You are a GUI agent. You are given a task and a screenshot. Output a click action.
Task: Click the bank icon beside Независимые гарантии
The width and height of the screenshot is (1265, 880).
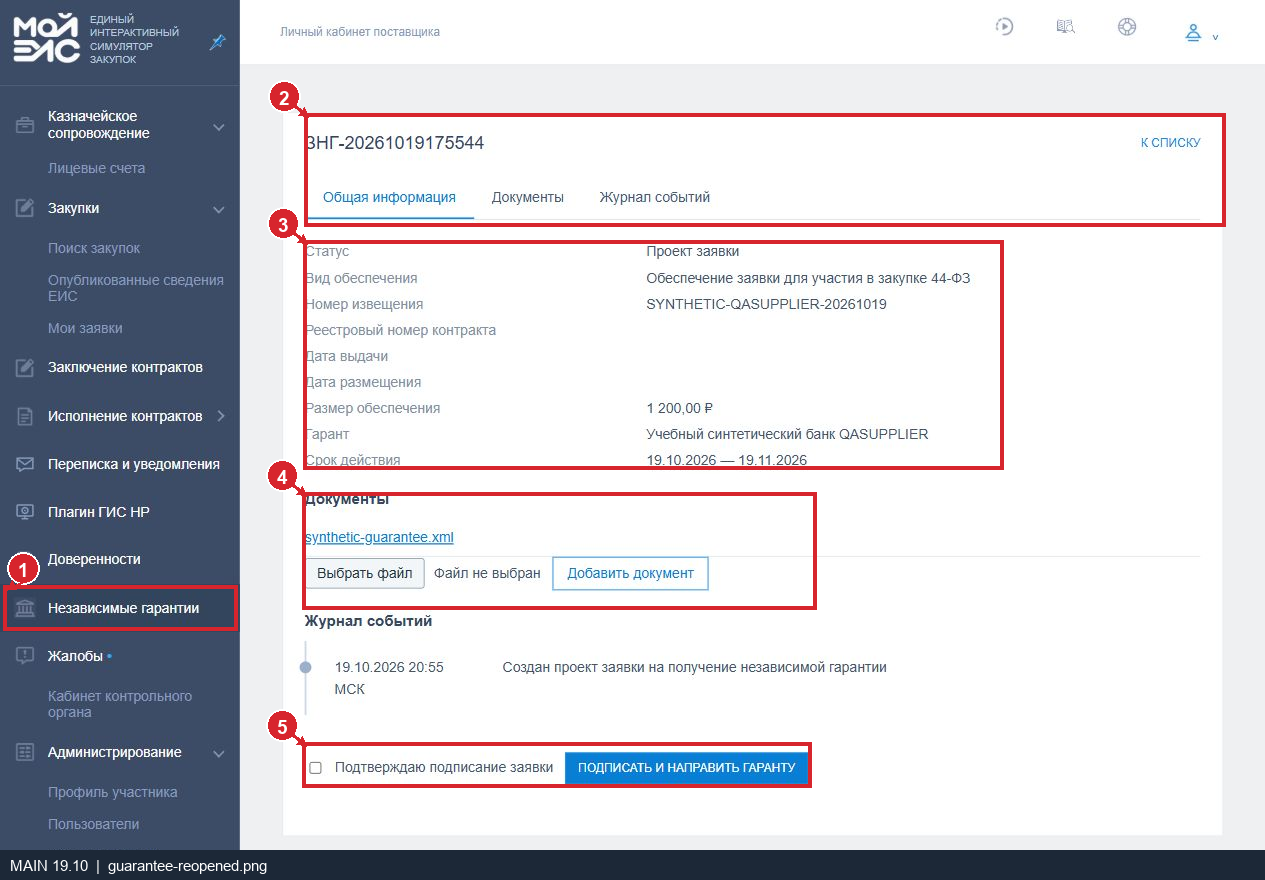tap(25, 608)
